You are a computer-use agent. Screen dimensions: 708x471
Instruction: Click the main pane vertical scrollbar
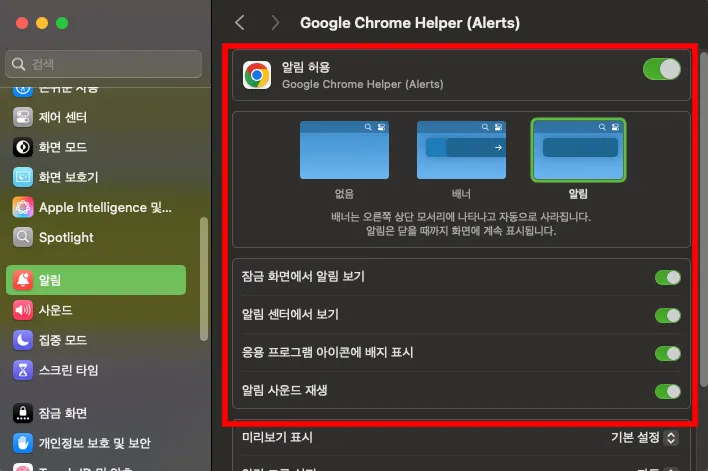704,219
